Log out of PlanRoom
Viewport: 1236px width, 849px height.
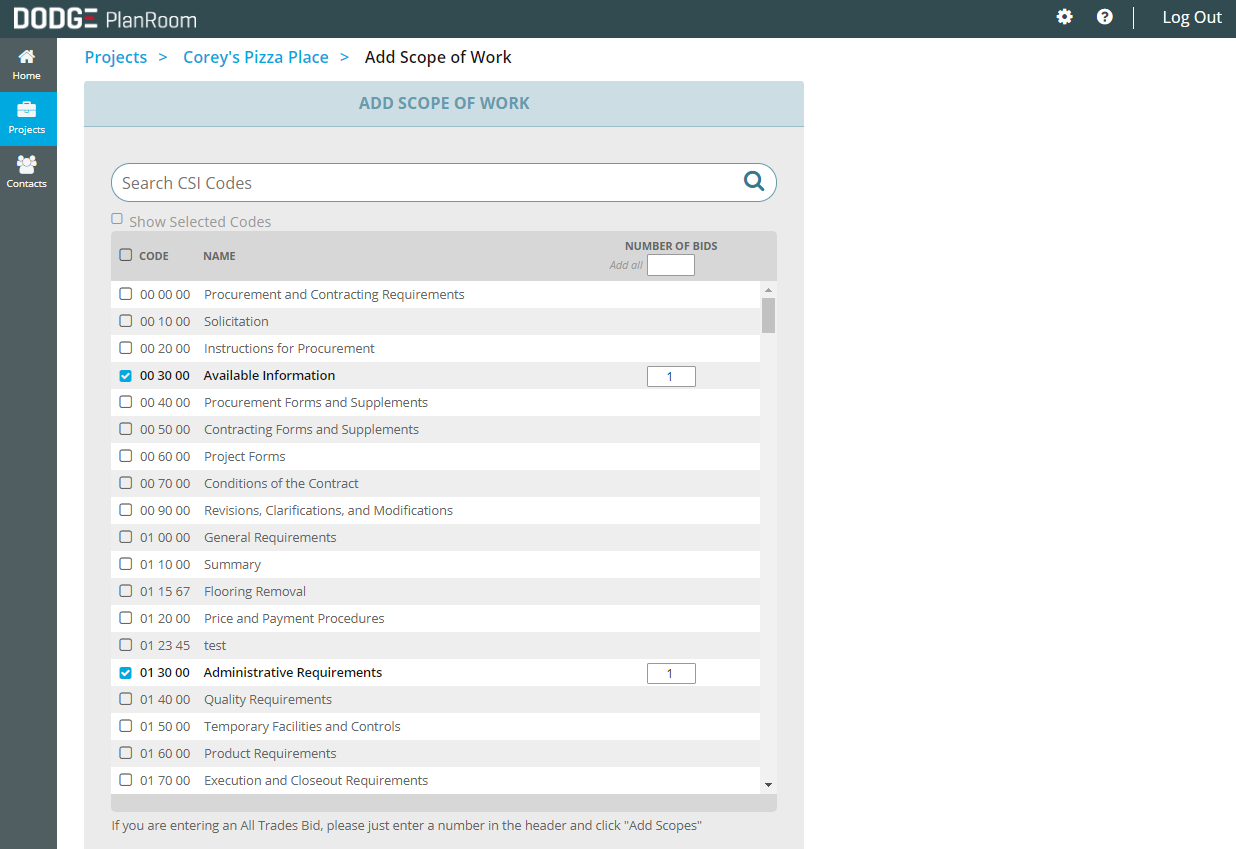[1191, 17]
